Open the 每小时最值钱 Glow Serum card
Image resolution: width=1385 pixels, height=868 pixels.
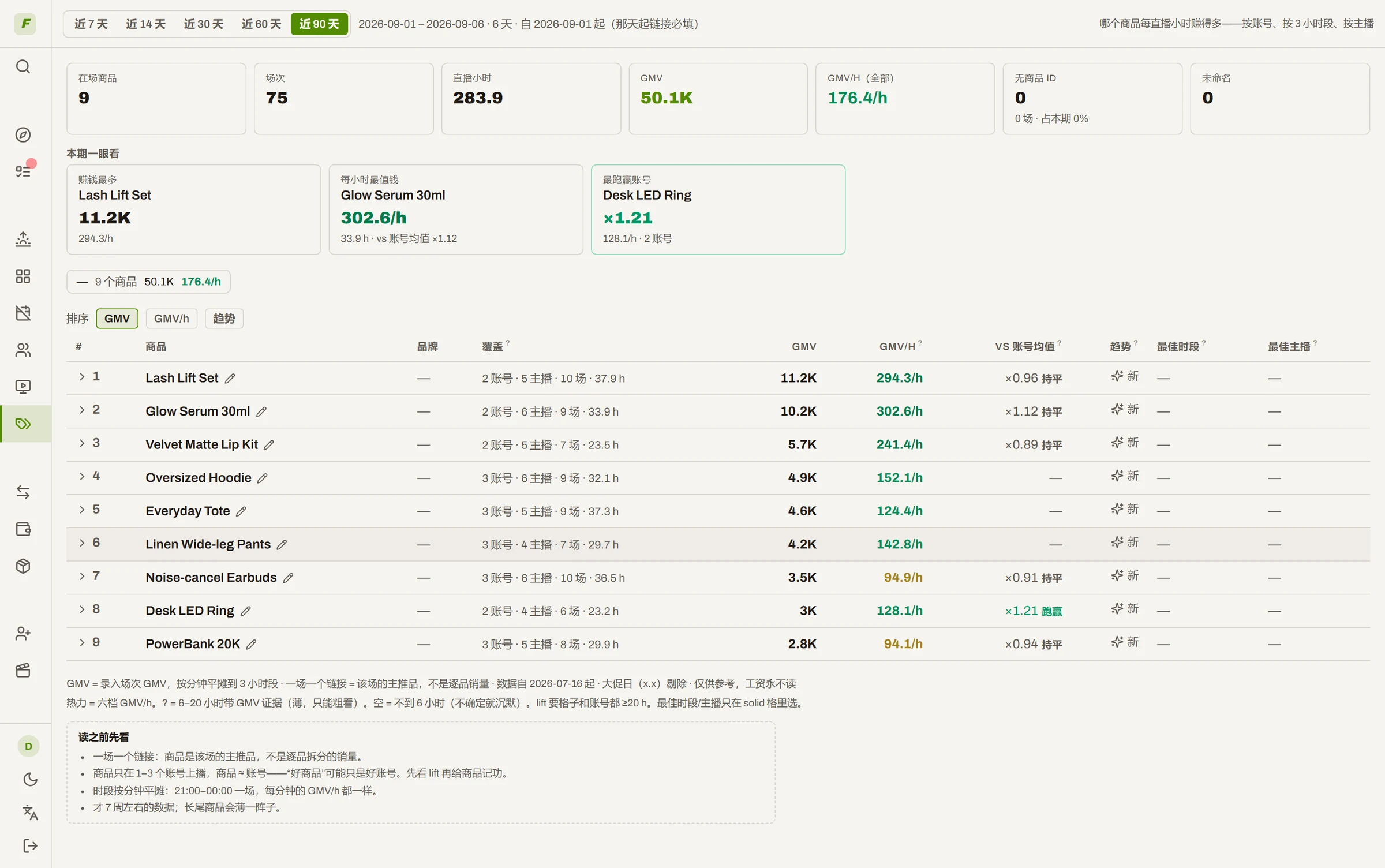(x=456, y=209)
